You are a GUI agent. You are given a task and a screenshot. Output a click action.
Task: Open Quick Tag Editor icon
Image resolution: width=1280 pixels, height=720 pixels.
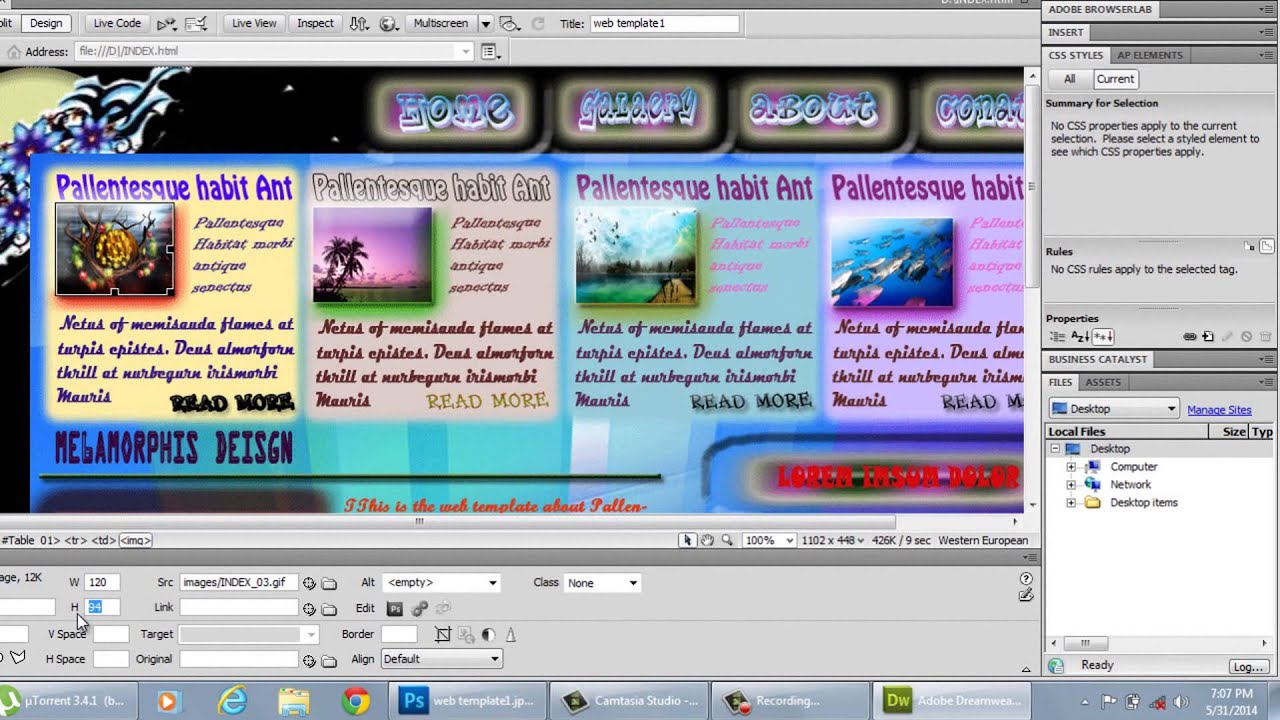tap(1026, 595)
